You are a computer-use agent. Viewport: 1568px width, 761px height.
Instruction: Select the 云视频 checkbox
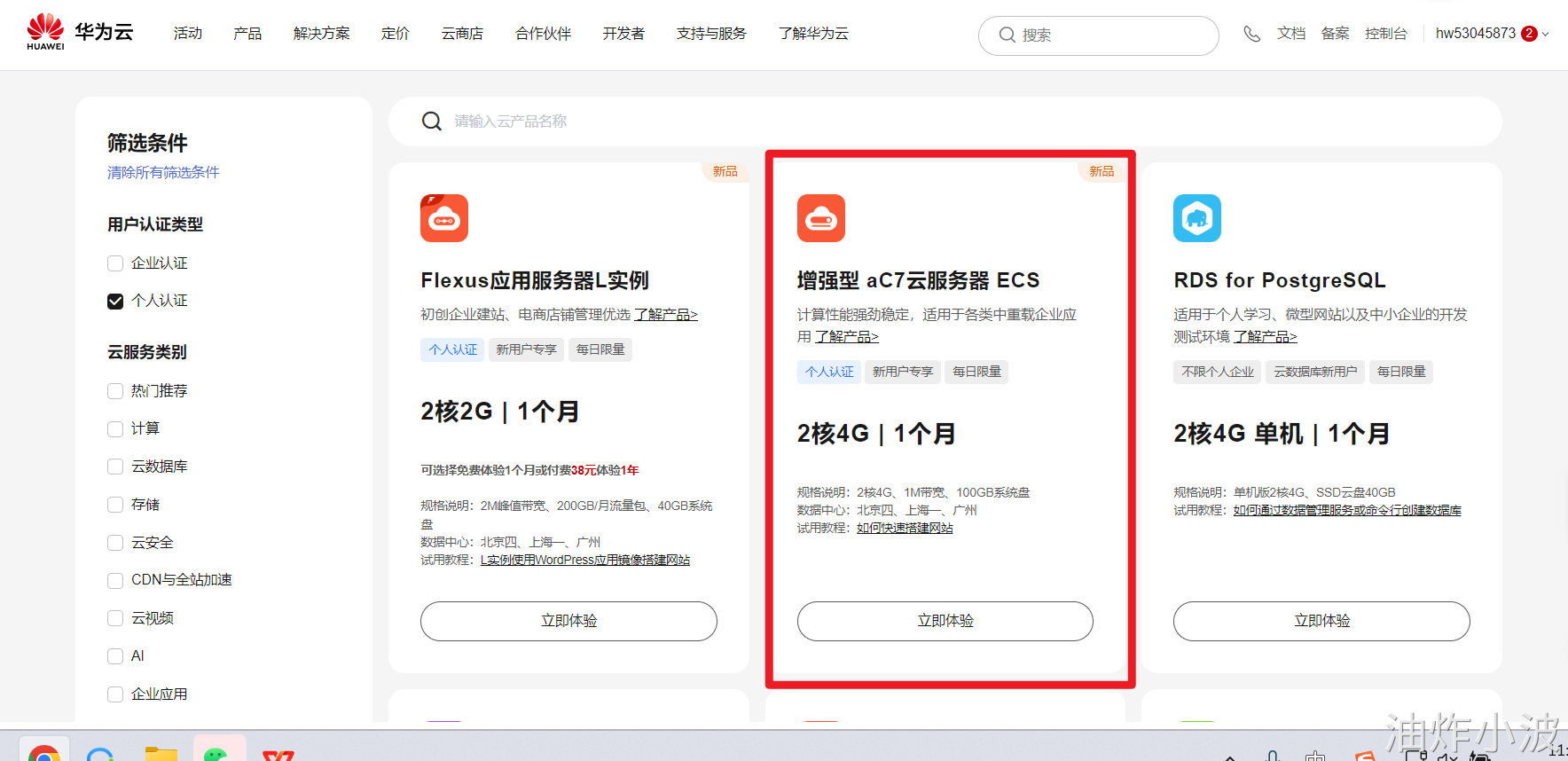click(115, 618)
